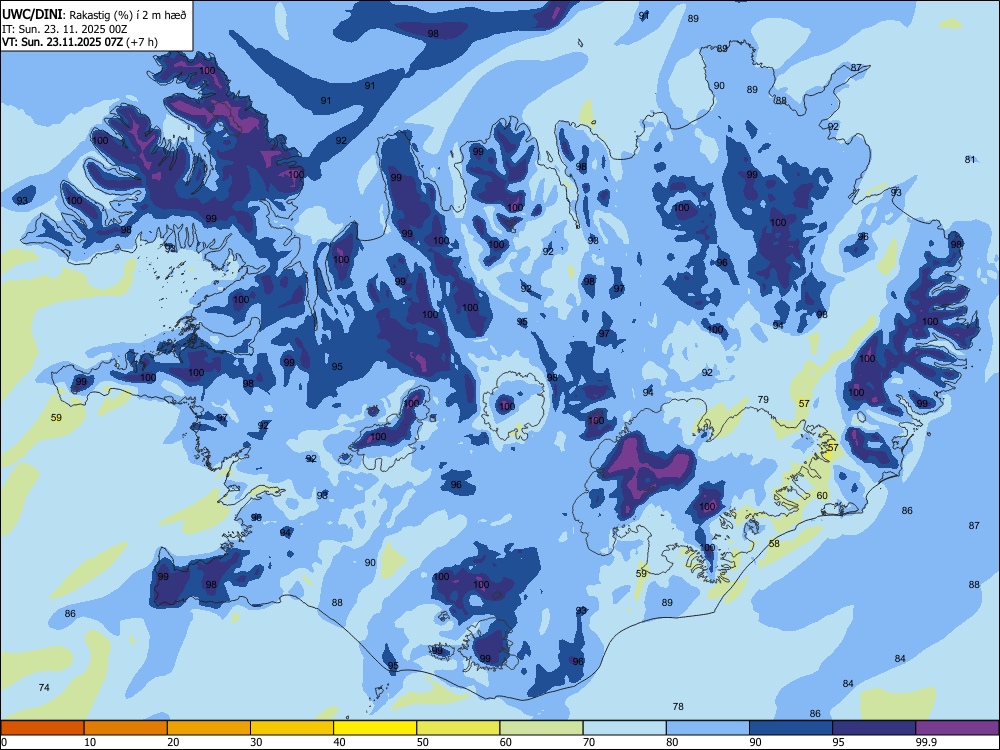Click the '79' humidity value on the map
1000x750 pixels.
click(x=763, y=400)
